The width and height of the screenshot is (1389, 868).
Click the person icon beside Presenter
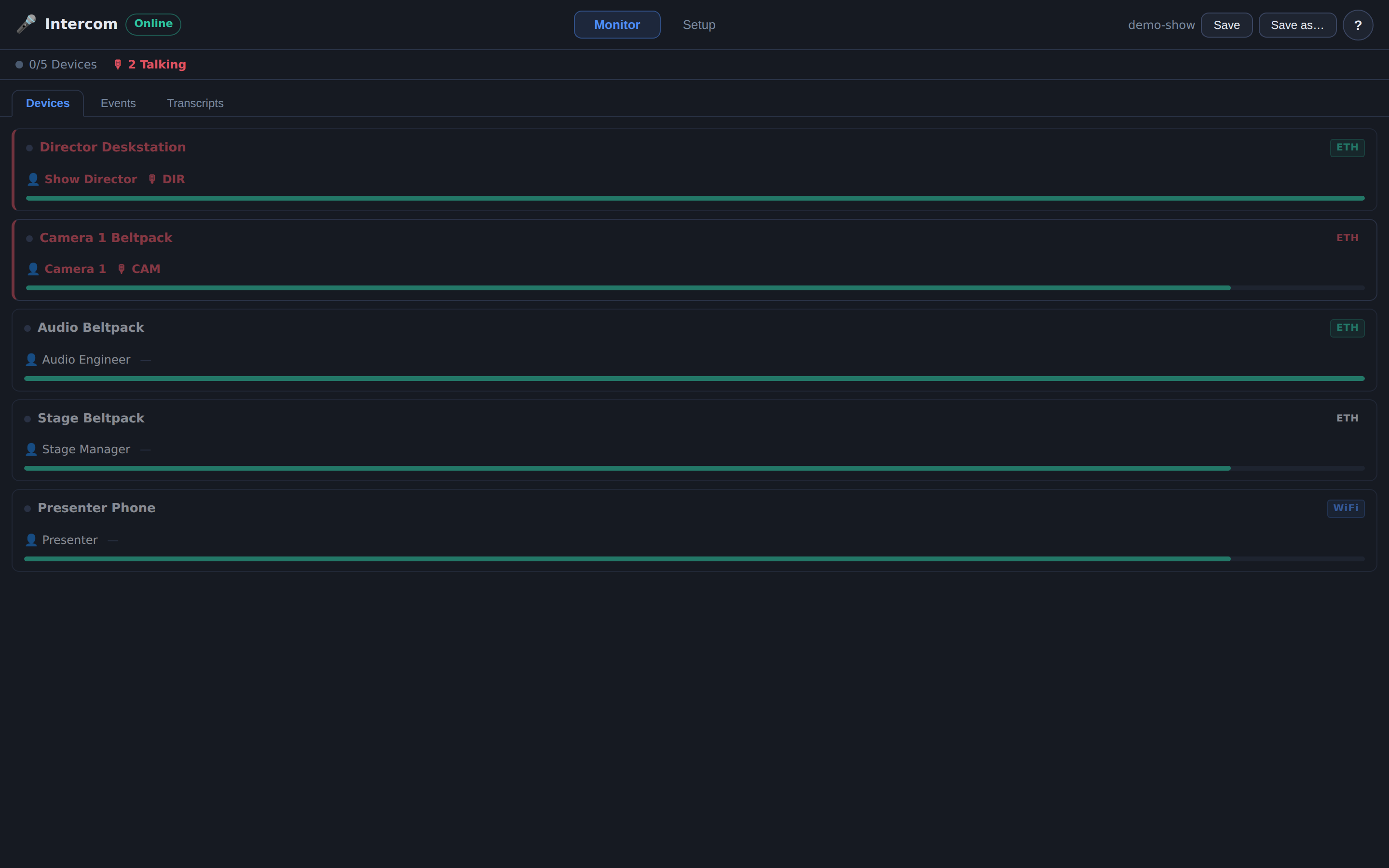31,540
